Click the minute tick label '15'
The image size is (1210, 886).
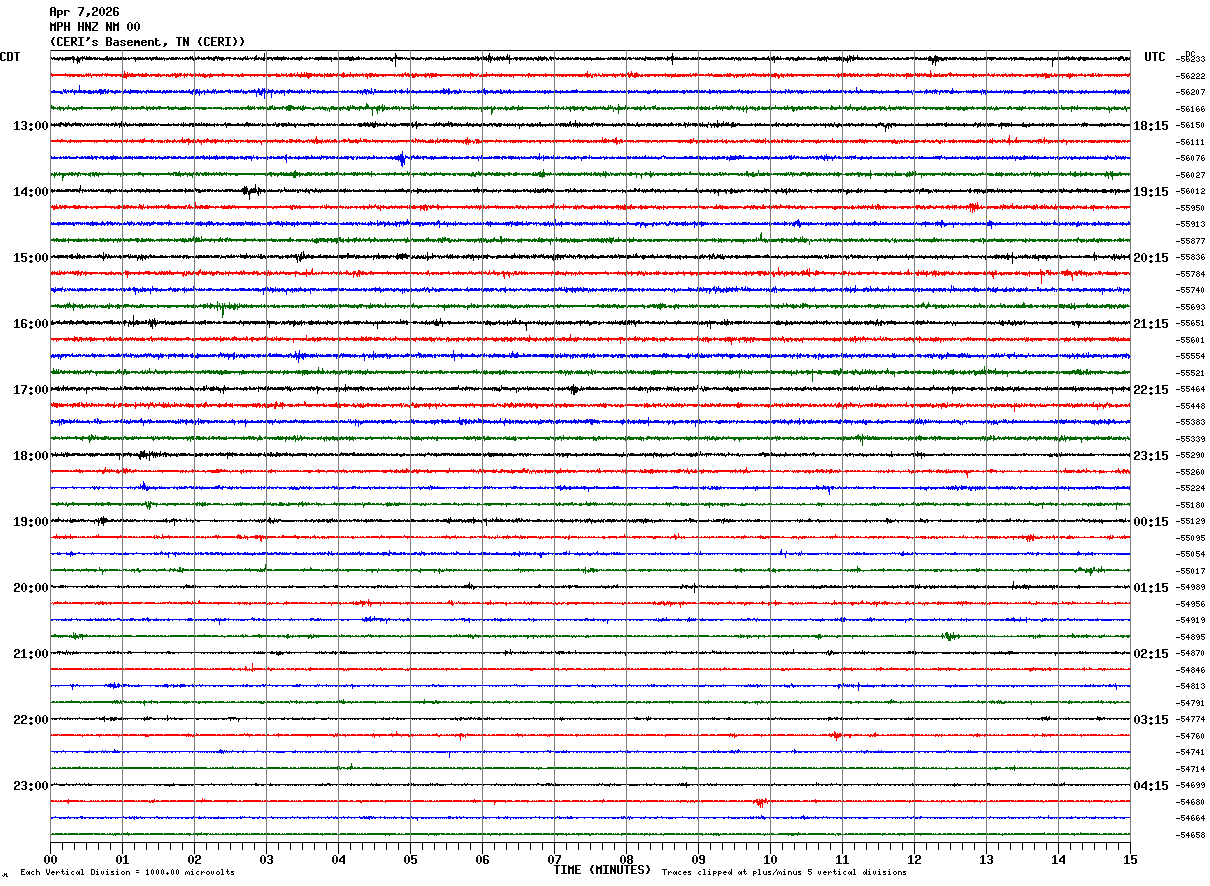[1130, 860]
